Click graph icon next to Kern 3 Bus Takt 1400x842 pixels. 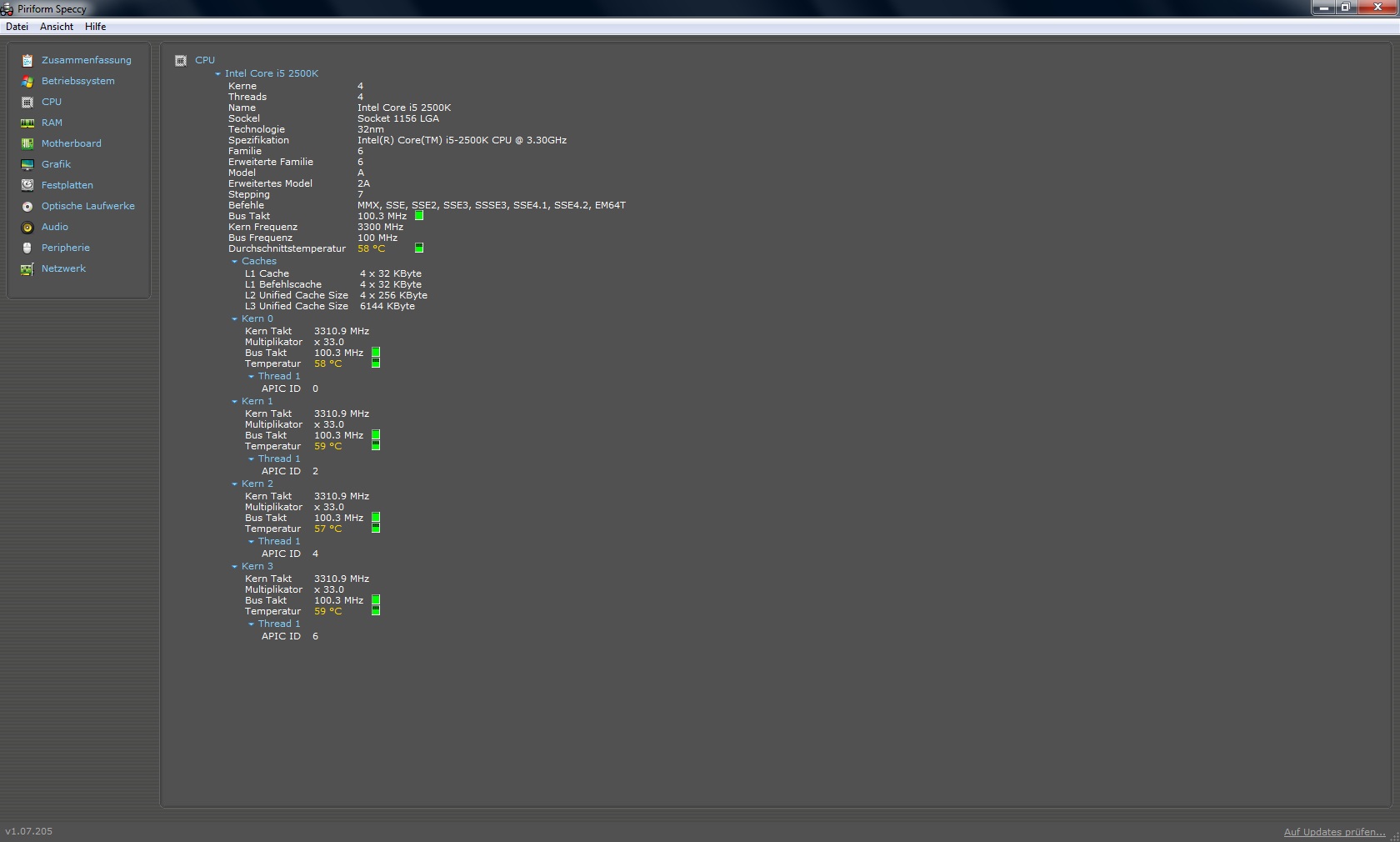click(376, 600)
